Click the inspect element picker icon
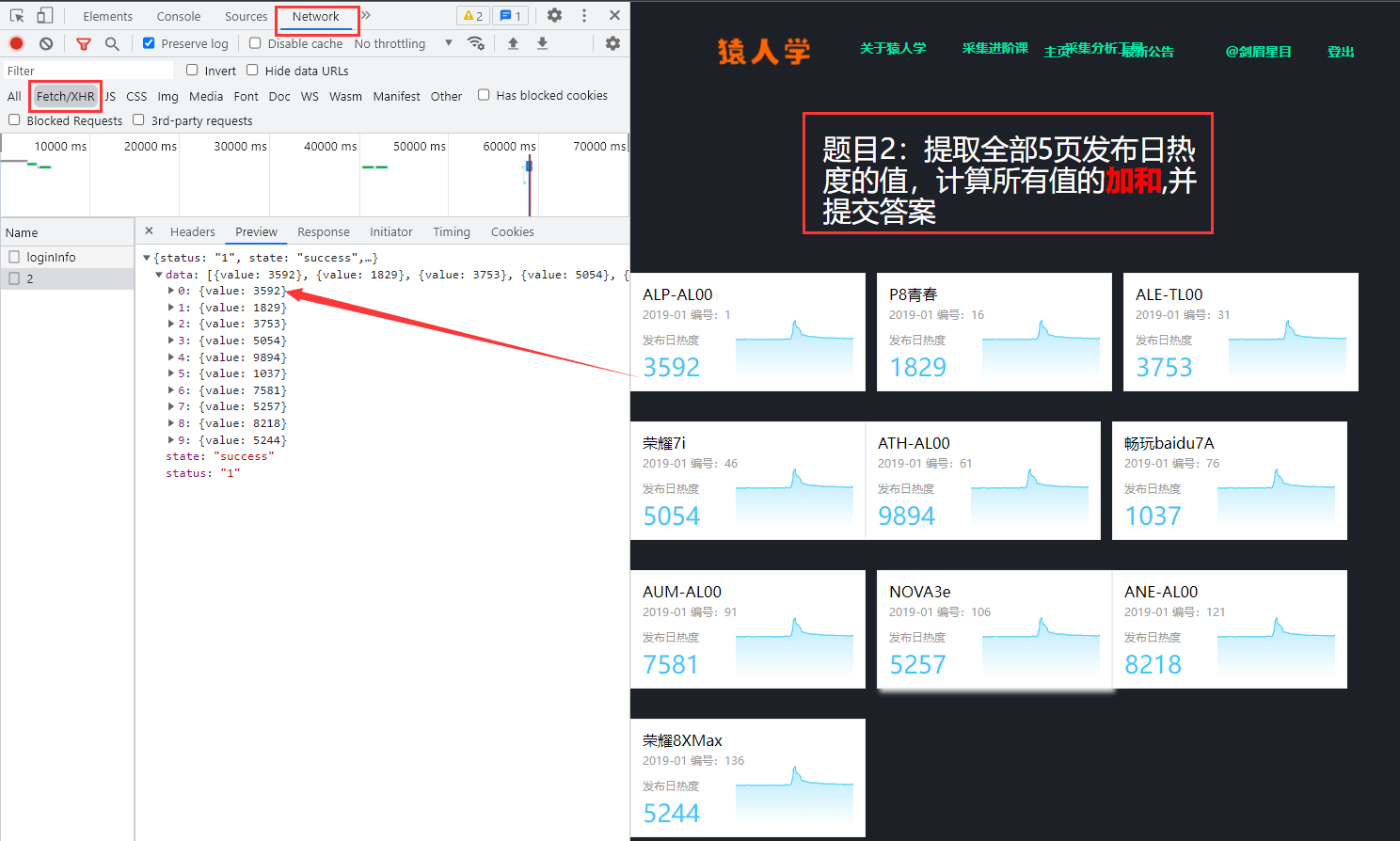Screen dimensions: 1400x841 pos(17,16)
